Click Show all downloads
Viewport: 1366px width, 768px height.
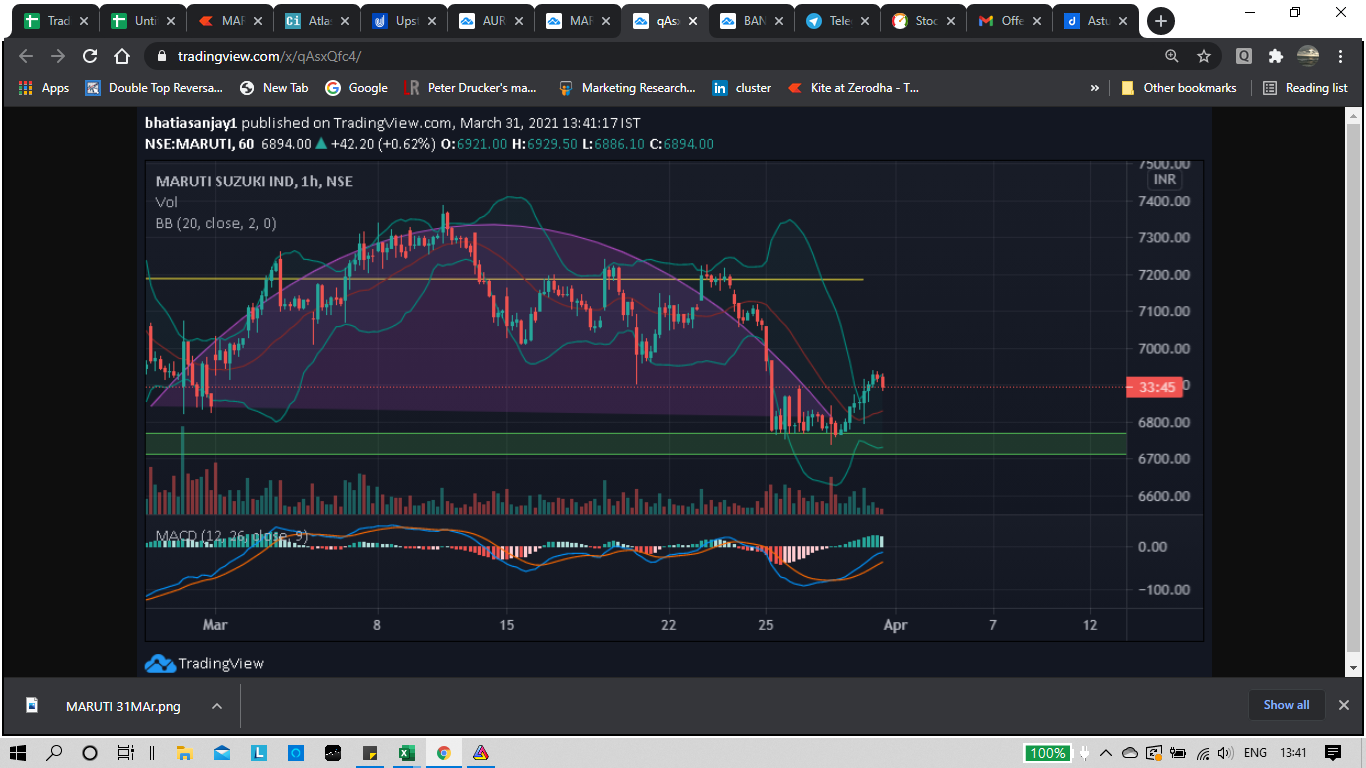click(x=1286, y=705)
